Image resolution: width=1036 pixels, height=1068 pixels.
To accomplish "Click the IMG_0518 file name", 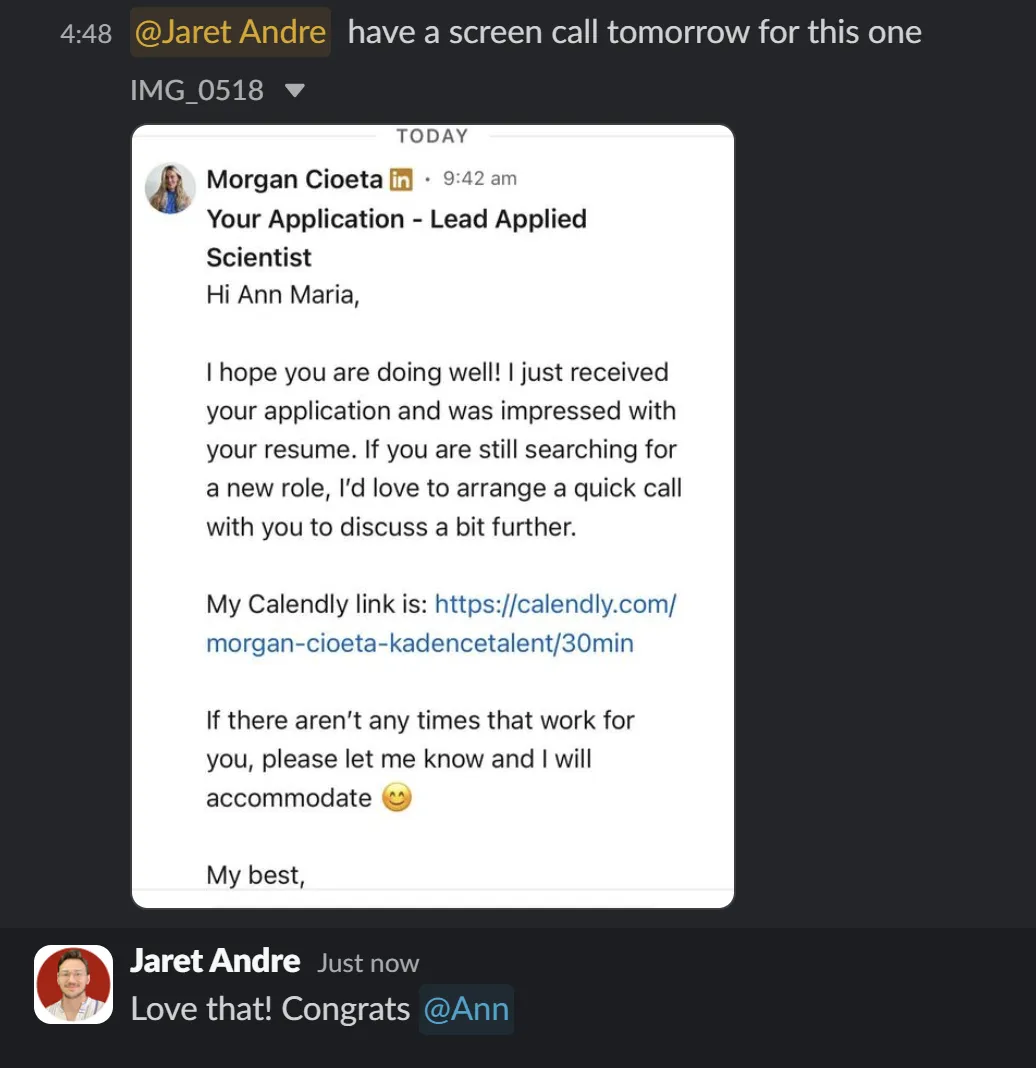I will pyautogui.click(x=197, y=91).
